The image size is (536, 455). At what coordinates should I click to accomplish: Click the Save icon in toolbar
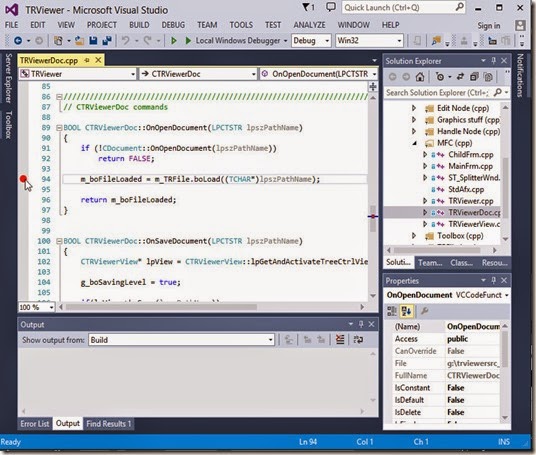point(93,41)
